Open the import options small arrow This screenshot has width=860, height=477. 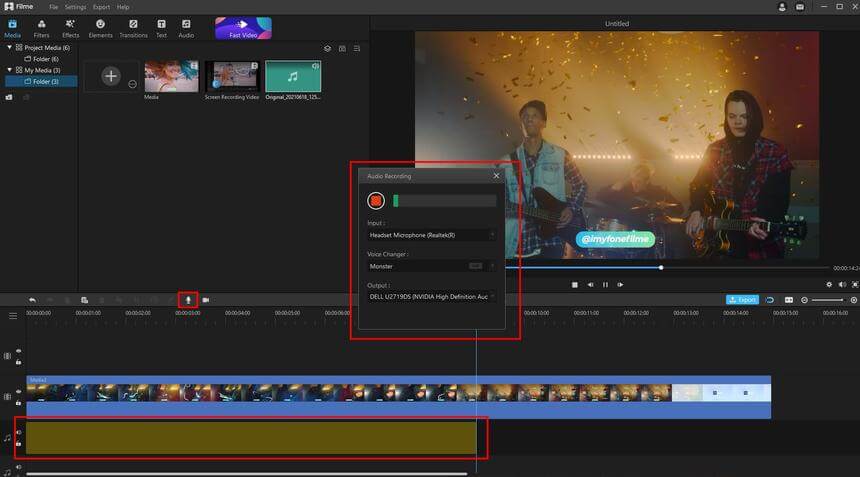coord(132,84)
